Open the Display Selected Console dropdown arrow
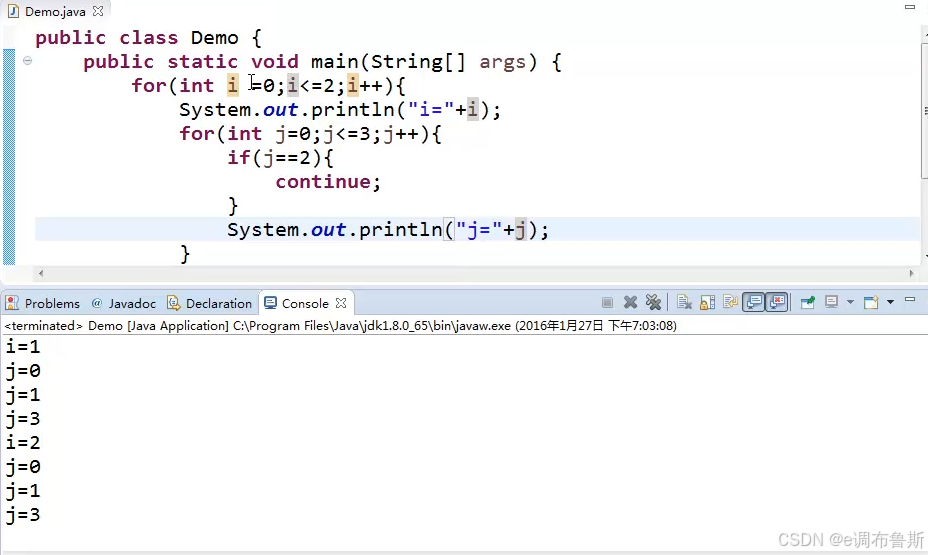 pos(850,303)
